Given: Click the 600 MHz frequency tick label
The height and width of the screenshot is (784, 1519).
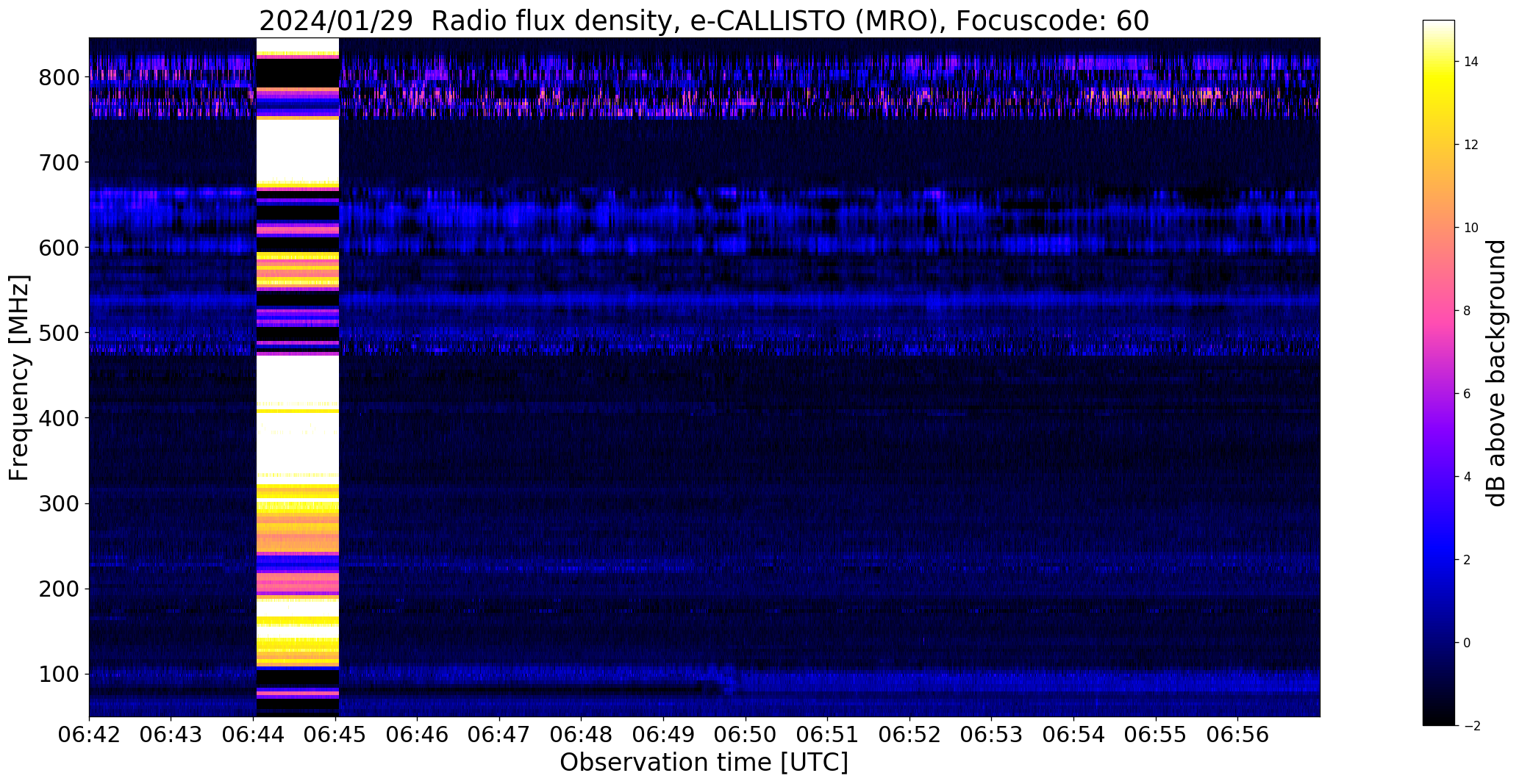Looking at the screenshot, I should coord(59,248).
